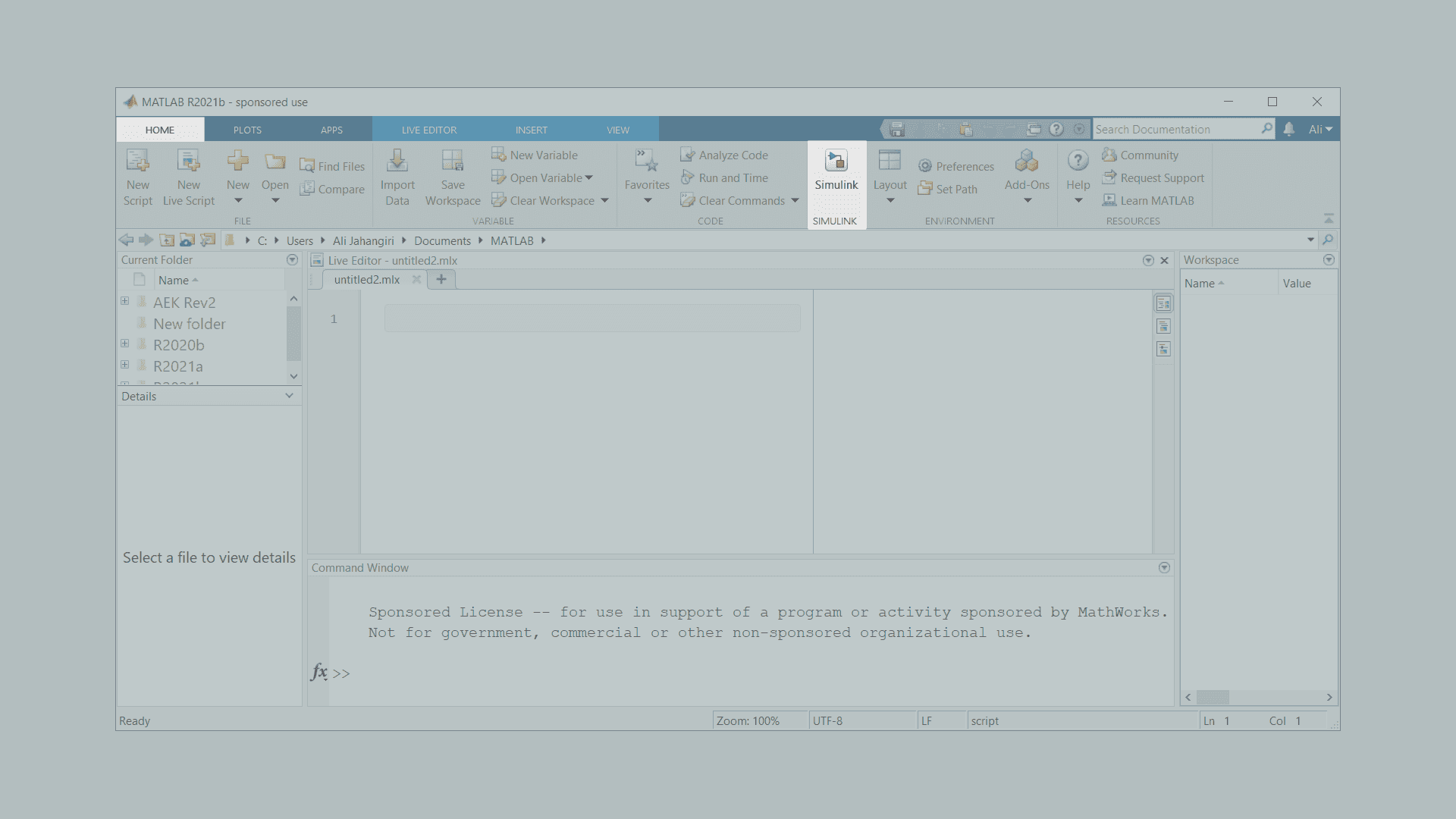
Task: Open Preferences gear in Environment section
Action: 924,166
